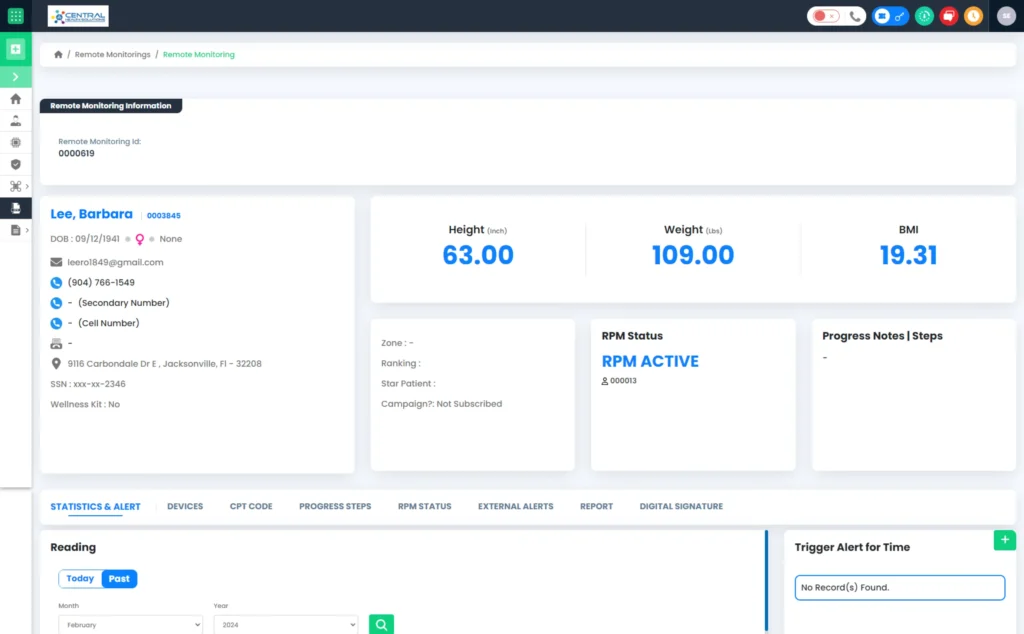1024x634 pixels.
Task: Open the red chat messages icon
Action: (948, 16)
